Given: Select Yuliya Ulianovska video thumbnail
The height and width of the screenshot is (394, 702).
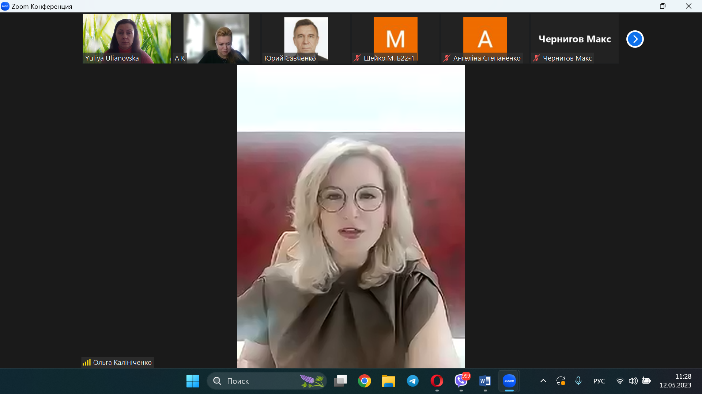Looking at the screenshot, I should click(x=127, y=39).
